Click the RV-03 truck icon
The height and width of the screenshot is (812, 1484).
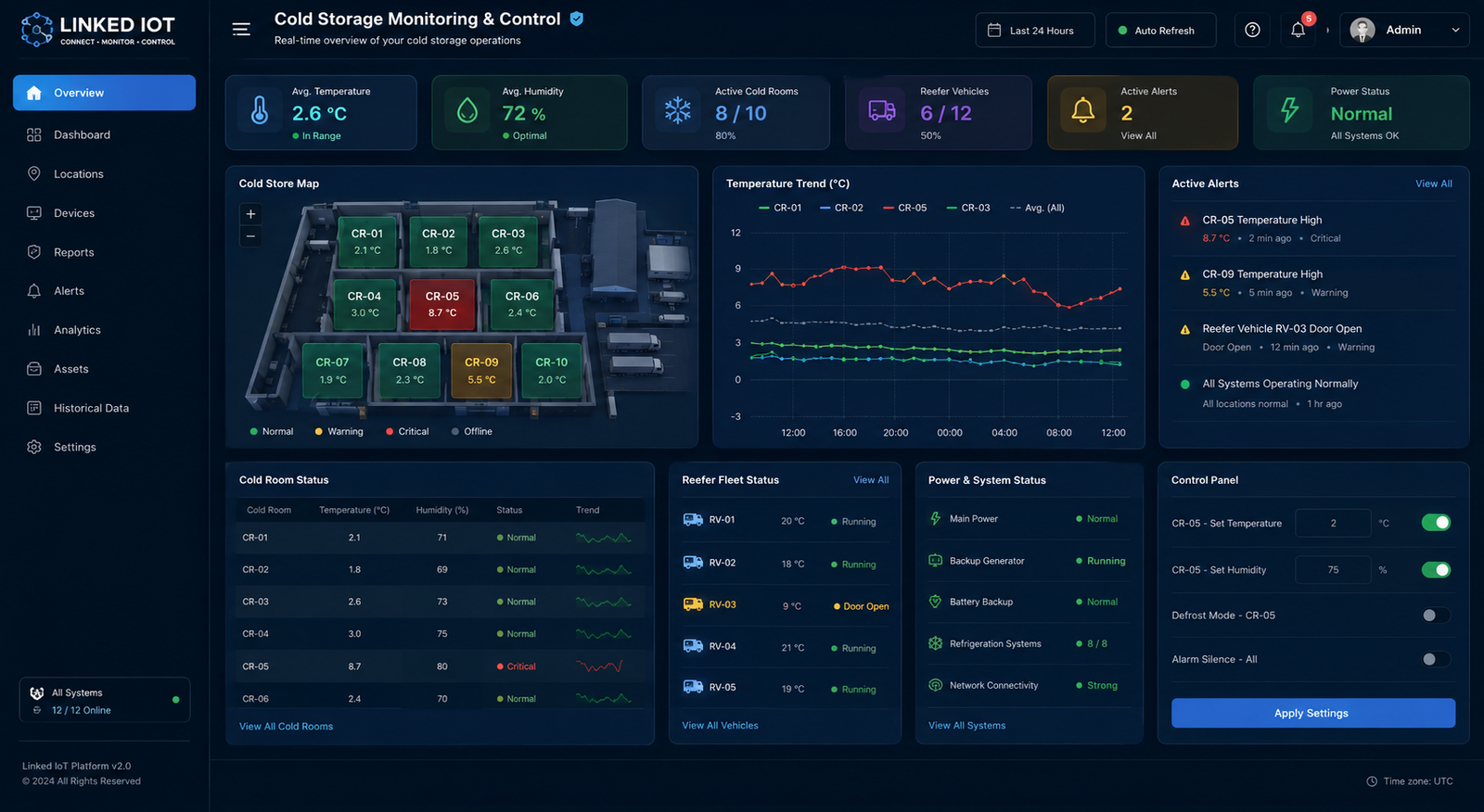tap(693, 604)
